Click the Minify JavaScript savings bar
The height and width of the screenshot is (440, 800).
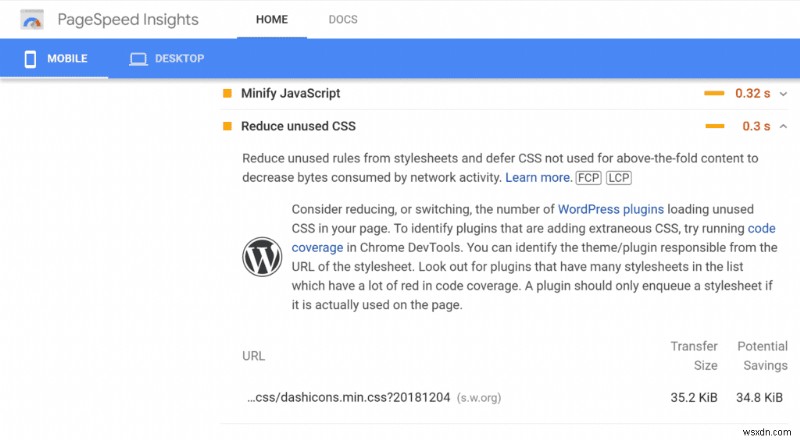(x=714, y=93)
